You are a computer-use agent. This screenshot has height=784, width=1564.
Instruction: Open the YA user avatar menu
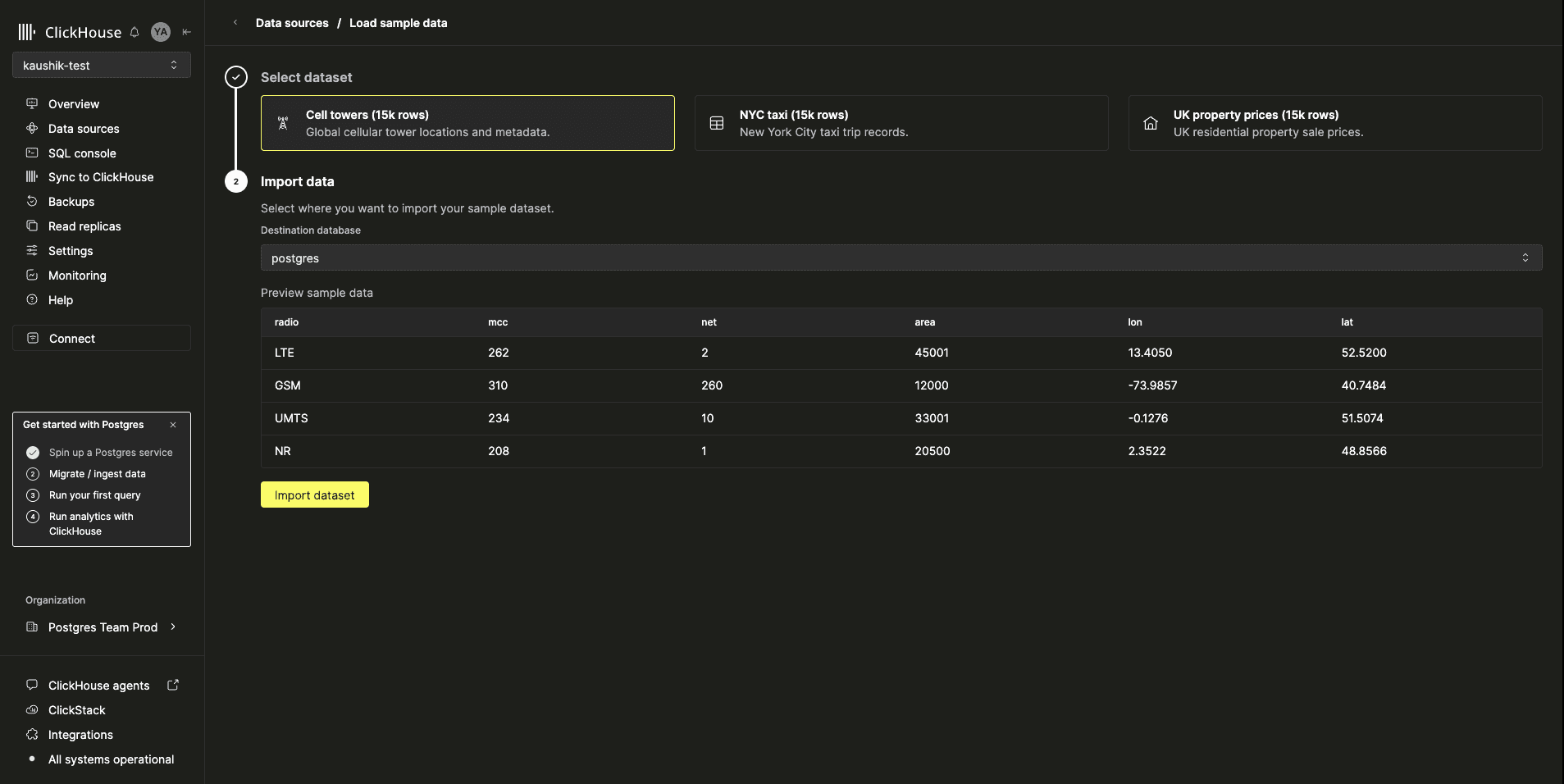click(161, 32)
